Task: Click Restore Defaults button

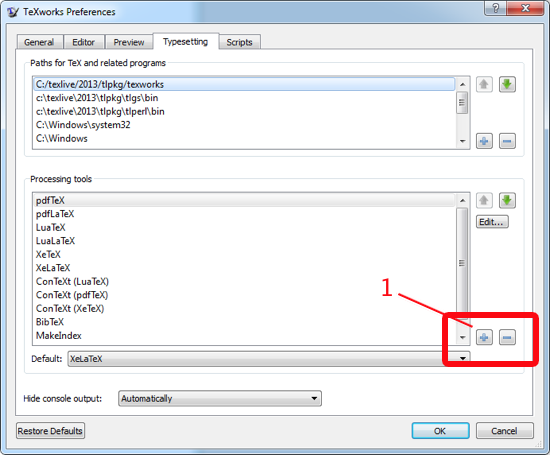Action: coord(50,431)
